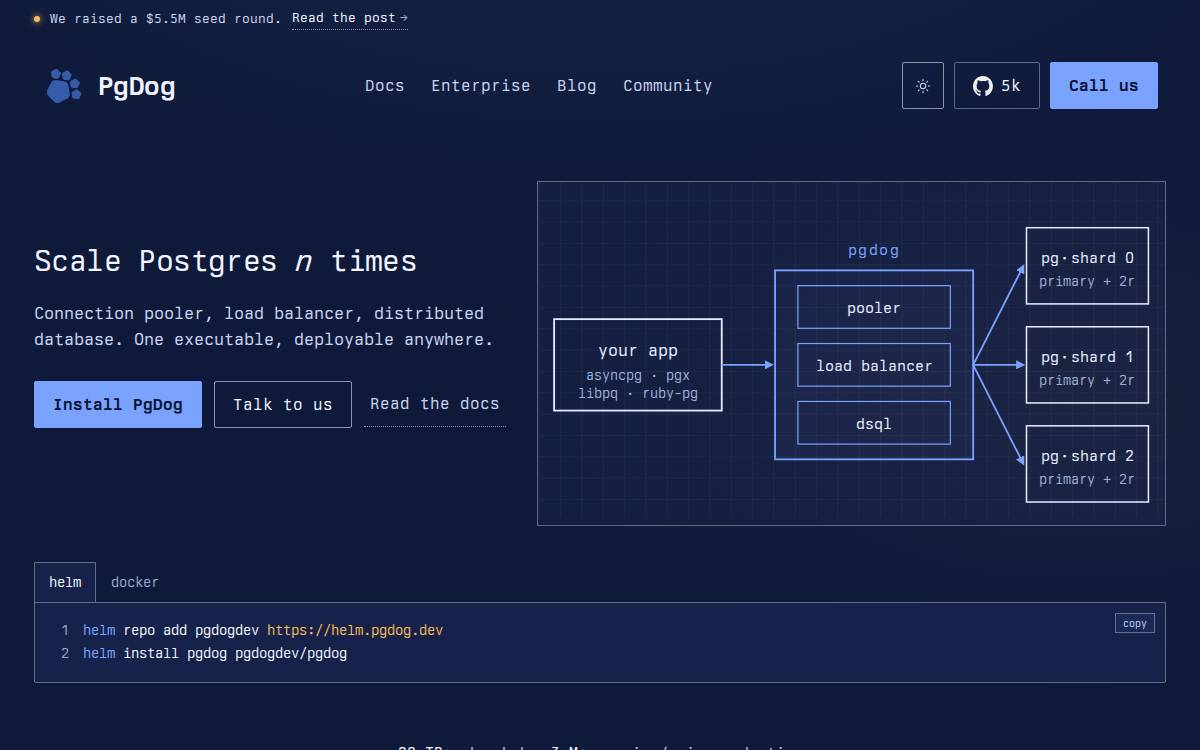
Task: Toggle the light/dark theme sun button
Action: point(923,86)
